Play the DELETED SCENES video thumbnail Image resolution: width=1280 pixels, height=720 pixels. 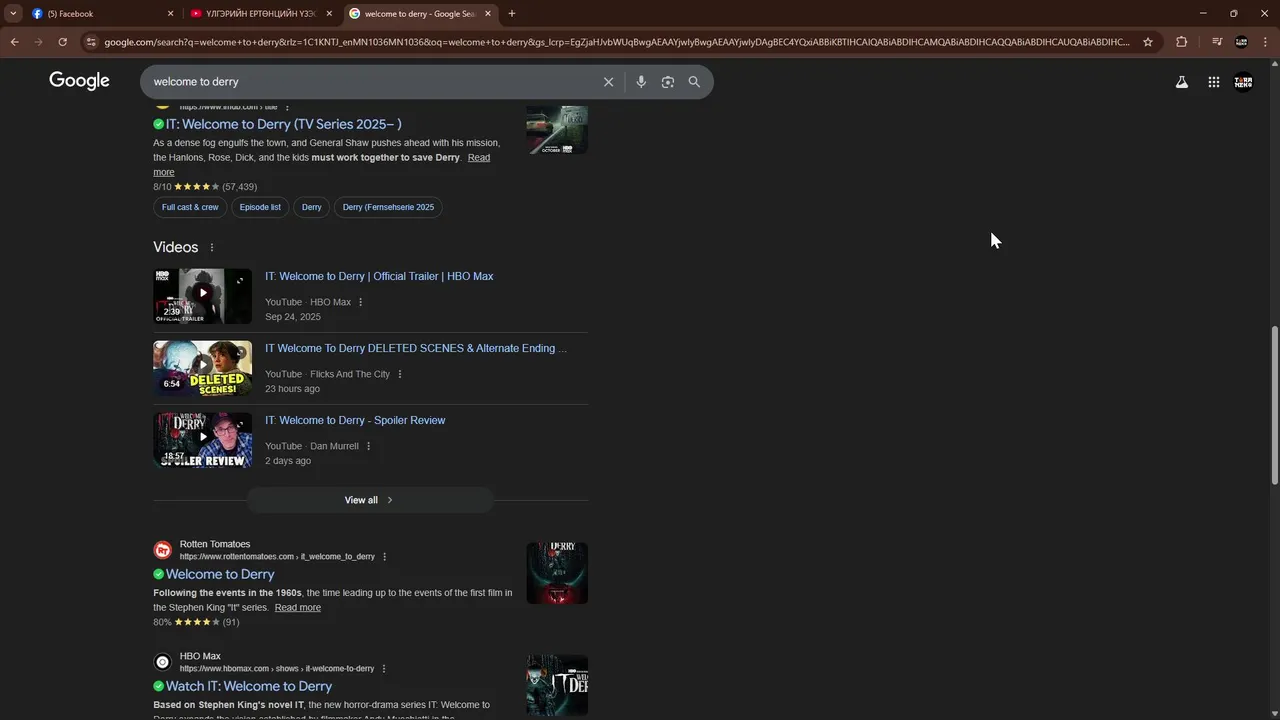click(202, 368)
